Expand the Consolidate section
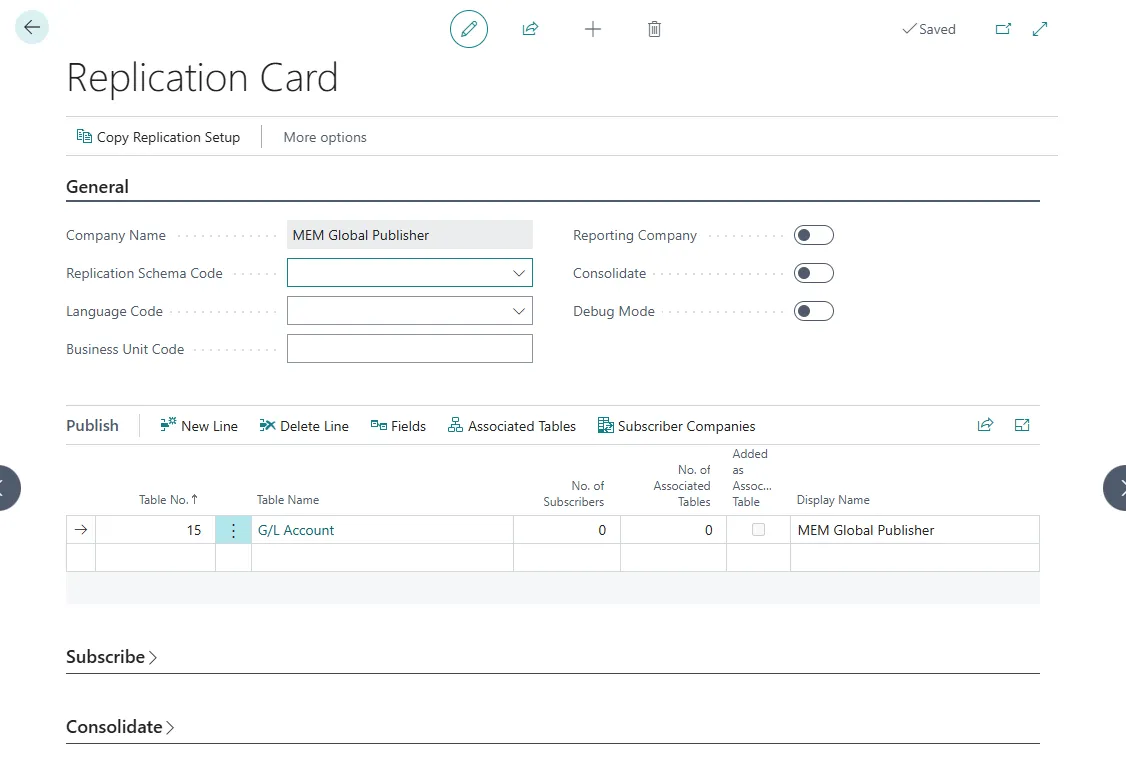Viewport: 1126px width, 759px height. 119,727
